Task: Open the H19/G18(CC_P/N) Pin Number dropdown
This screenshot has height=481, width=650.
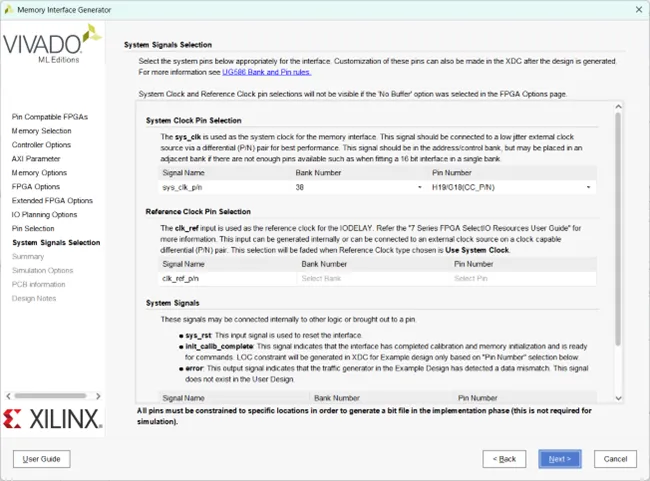Action: (x=512, y=187)
